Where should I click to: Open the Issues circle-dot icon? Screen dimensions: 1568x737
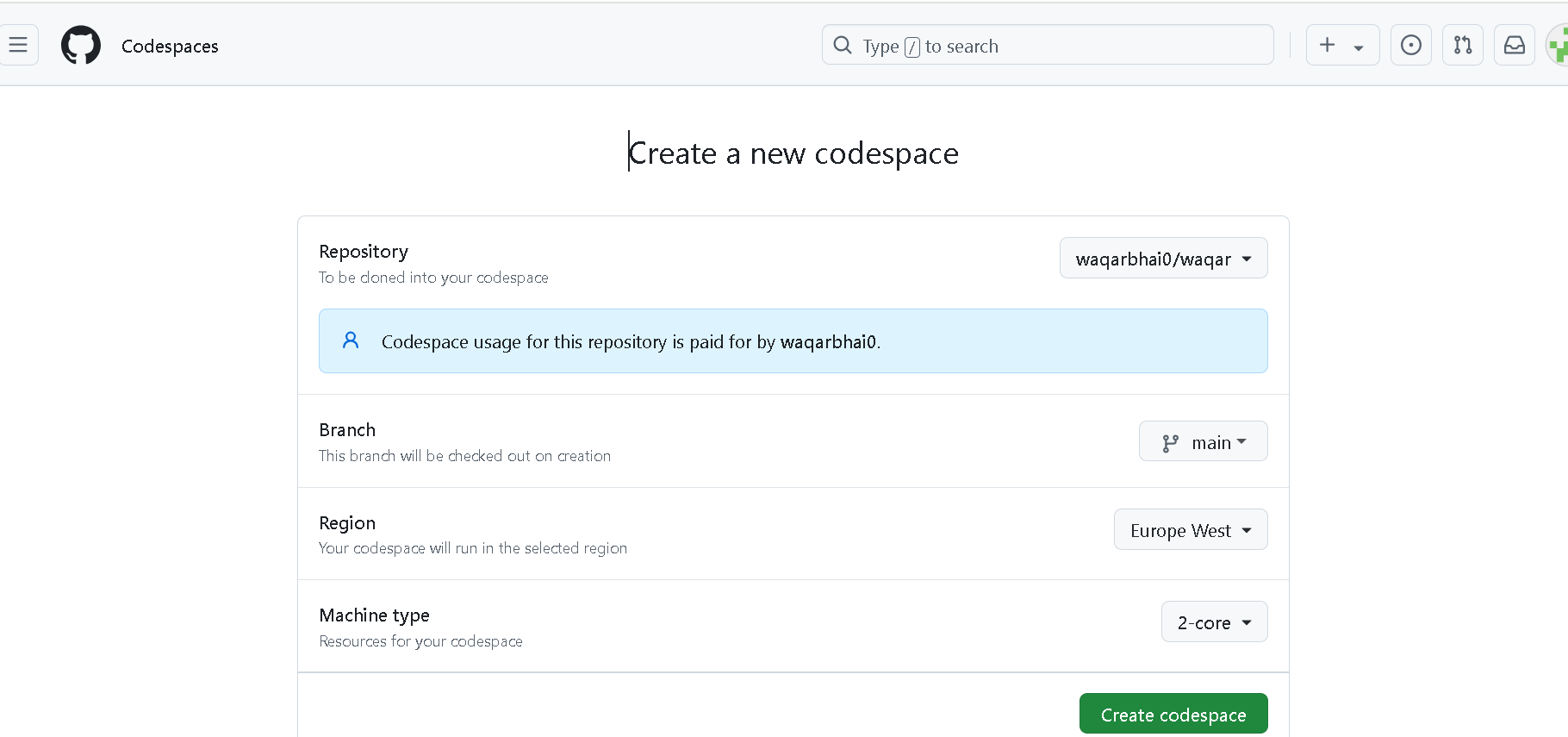click(x=1411, y=45)
